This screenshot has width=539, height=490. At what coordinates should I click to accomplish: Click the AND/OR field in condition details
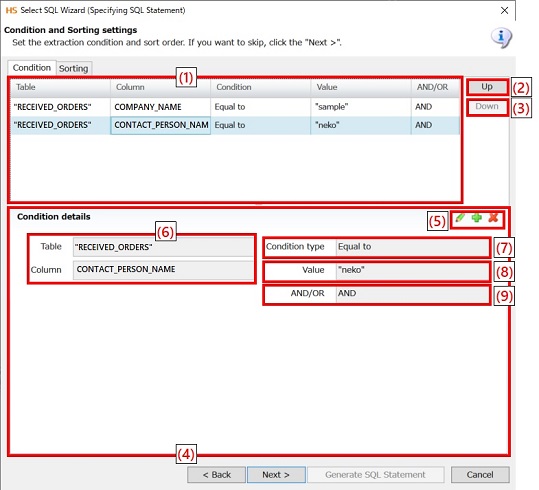click(x=412, y=294)
